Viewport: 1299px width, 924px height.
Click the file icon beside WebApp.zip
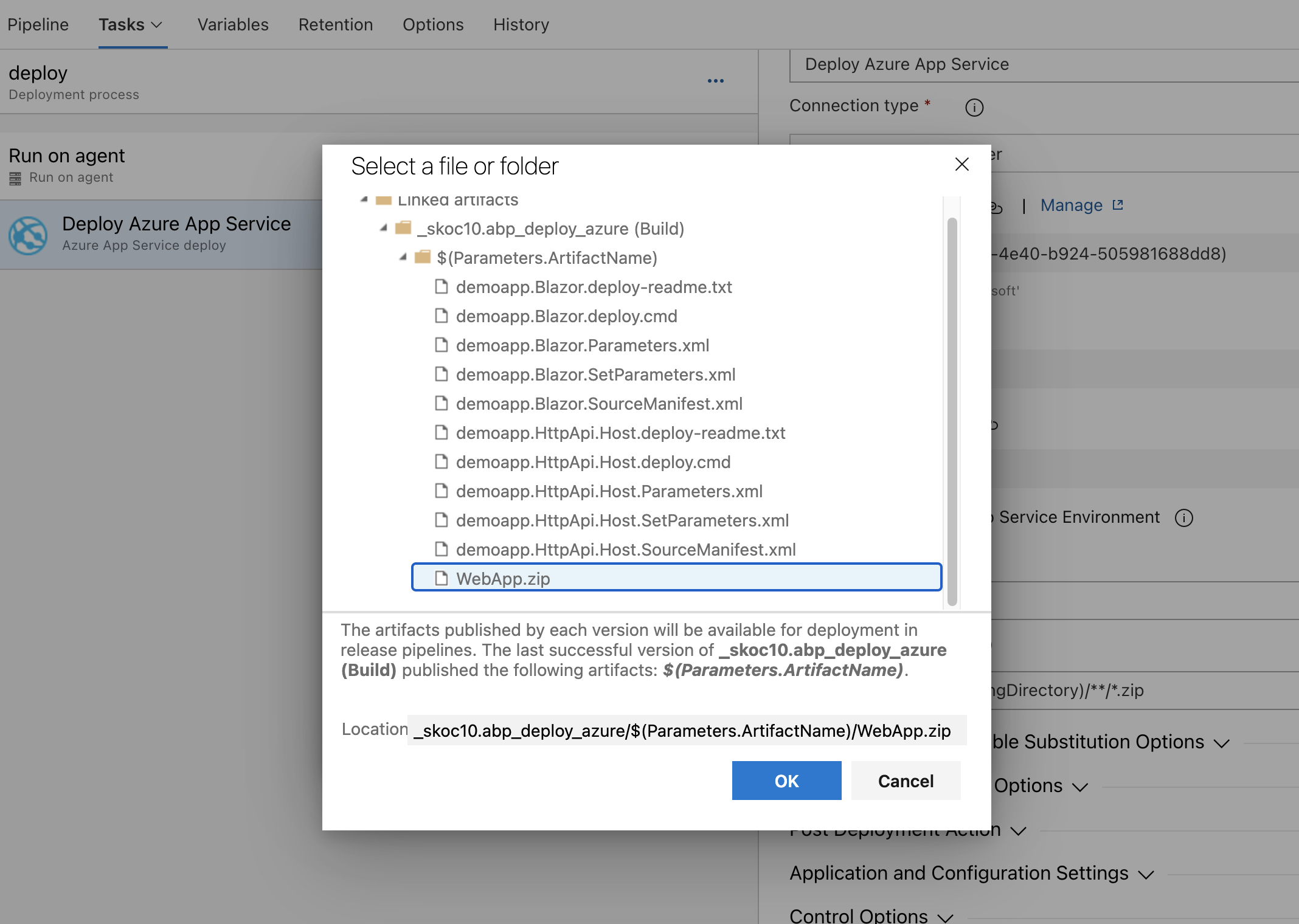click(442, 578)
